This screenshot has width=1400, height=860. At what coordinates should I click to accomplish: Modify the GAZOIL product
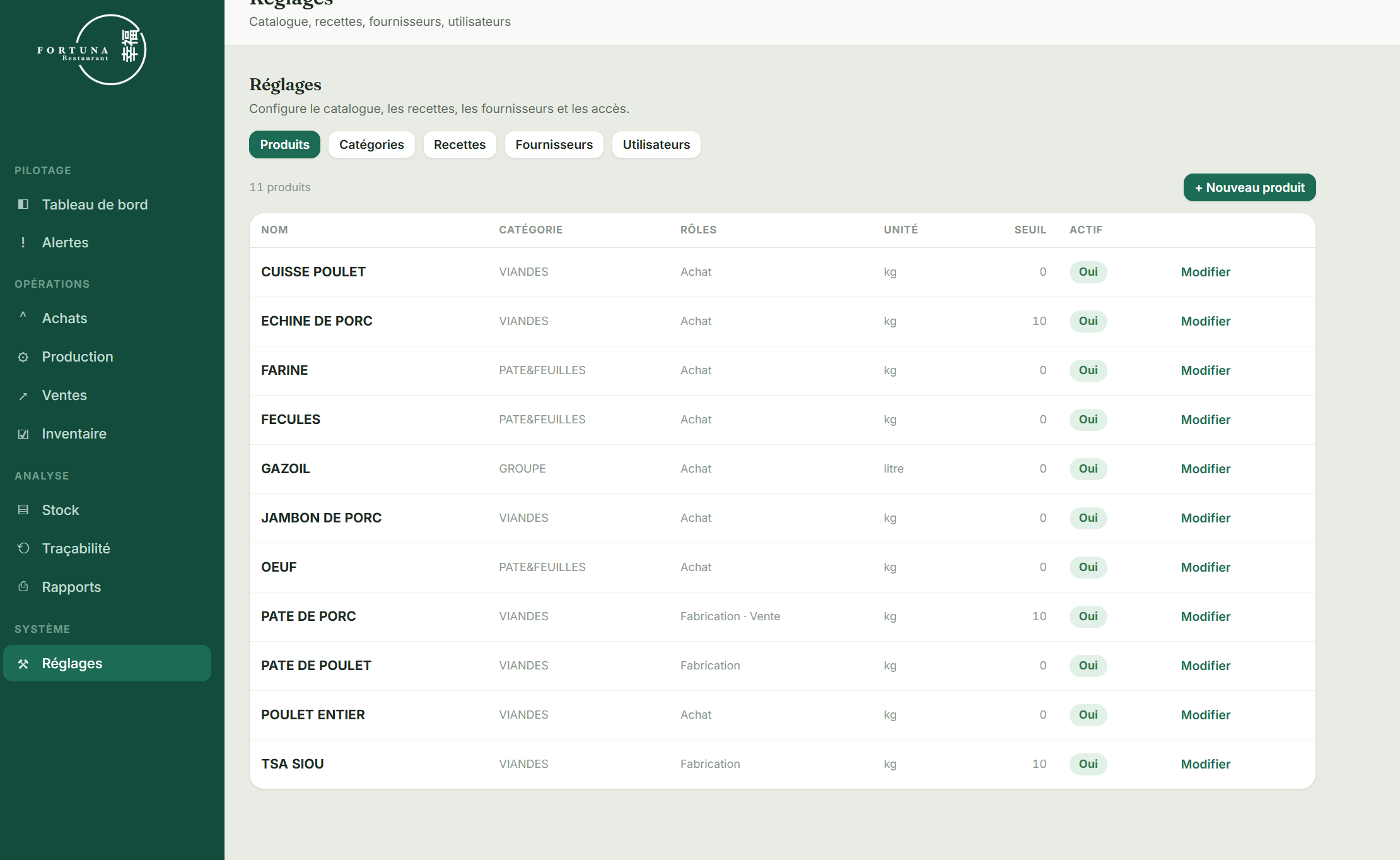1205,469
